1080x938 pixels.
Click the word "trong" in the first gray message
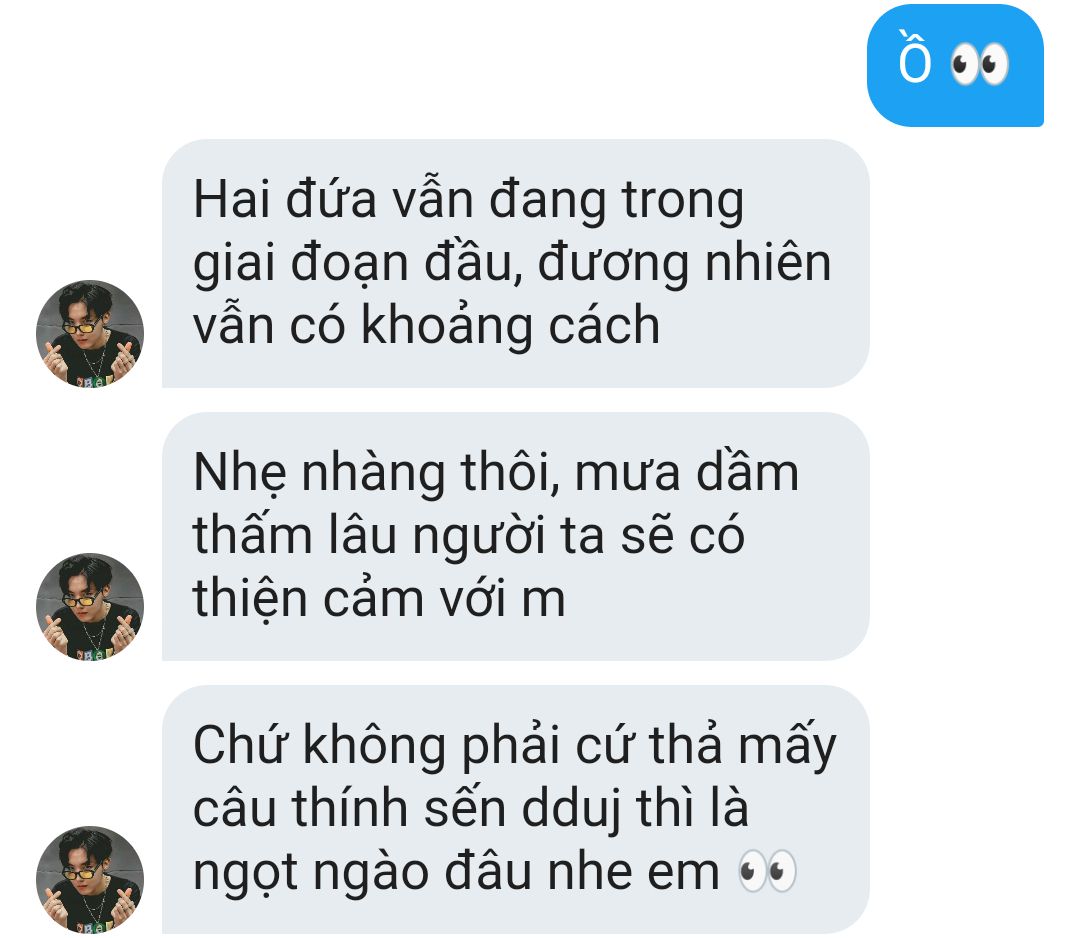(683, 201)
